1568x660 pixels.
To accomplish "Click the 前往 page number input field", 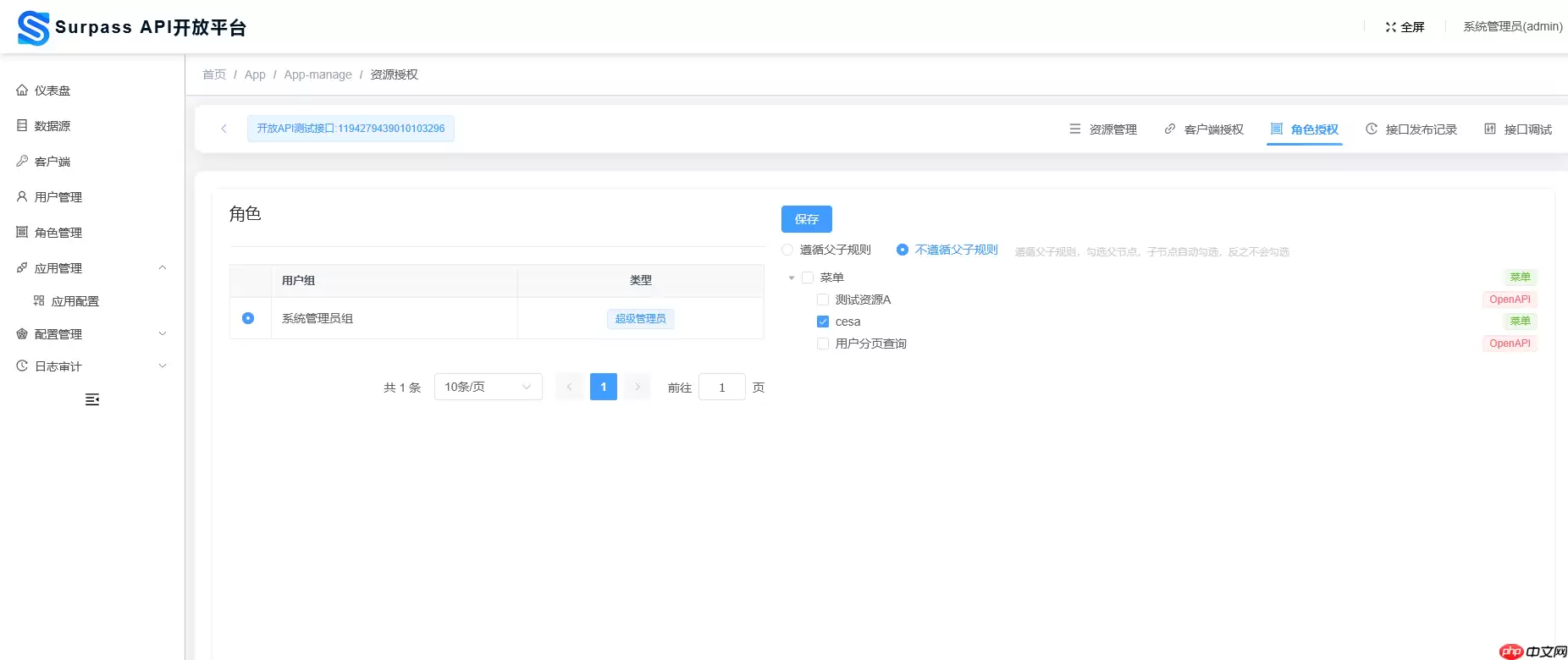I will (722, 387).
